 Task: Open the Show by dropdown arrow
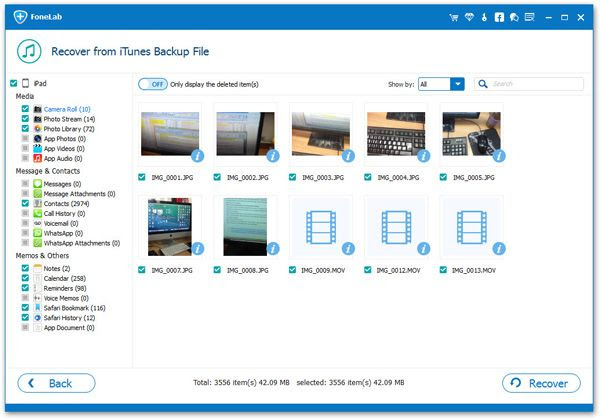457,84
